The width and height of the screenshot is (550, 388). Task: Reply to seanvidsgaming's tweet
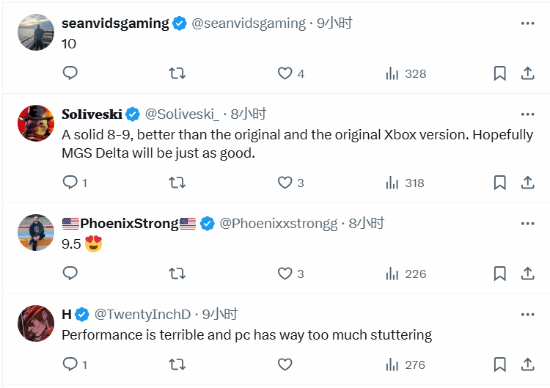click(x=70, y=73)
